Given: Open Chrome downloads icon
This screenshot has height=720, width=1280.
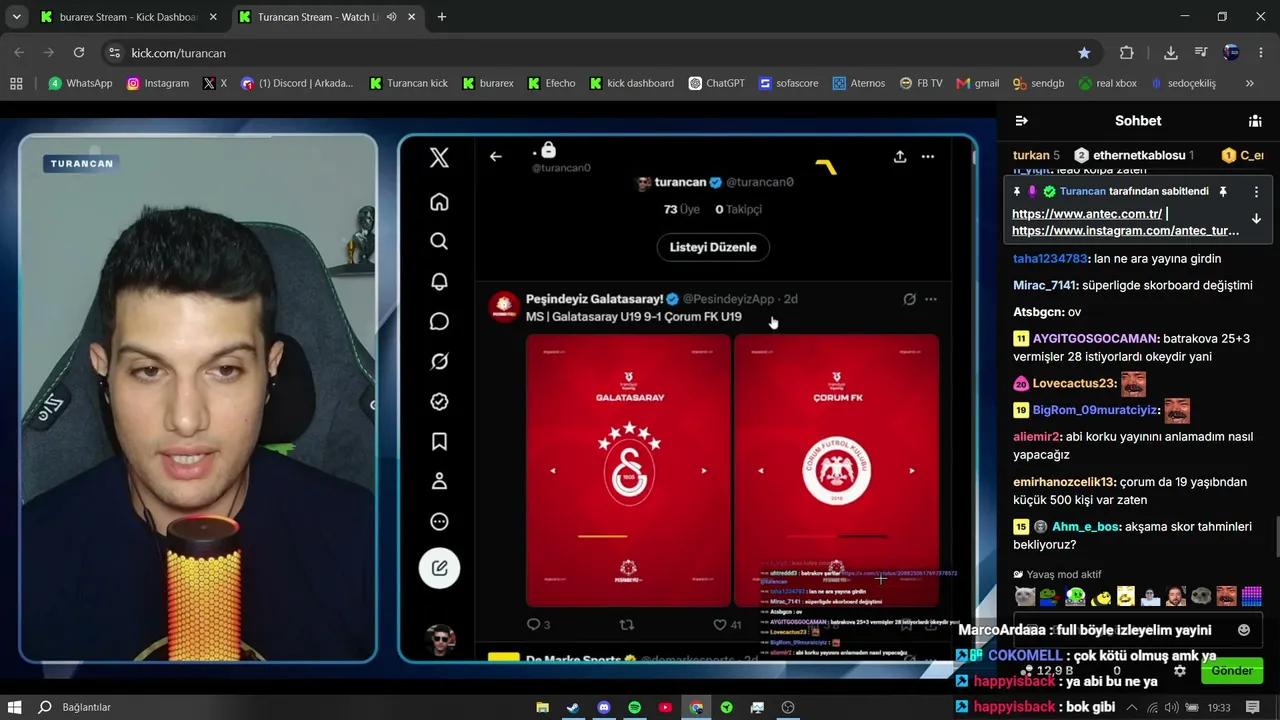Looking at the screenshot, I should [x=1171, y=53].
